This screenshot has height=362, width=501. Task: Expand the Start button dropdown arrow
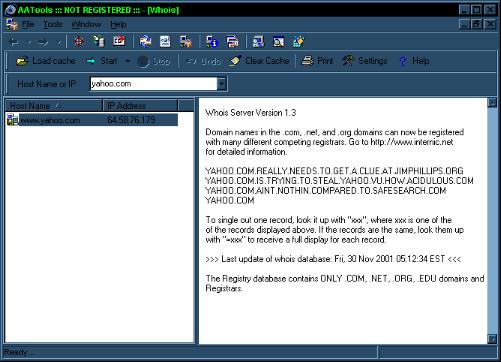pos(128,61)
